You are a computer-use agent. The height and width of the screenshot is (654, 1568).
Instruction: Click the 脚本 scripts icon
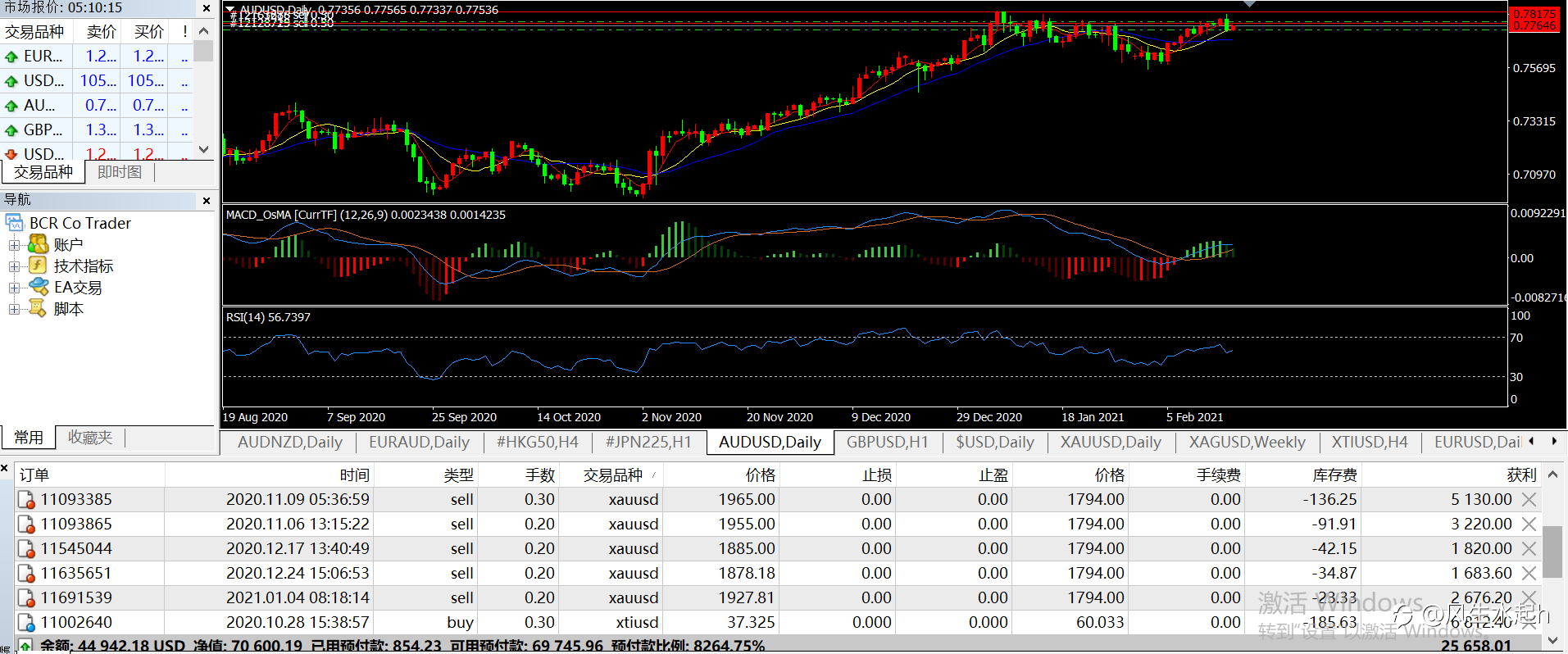click(x=38, y=308)
